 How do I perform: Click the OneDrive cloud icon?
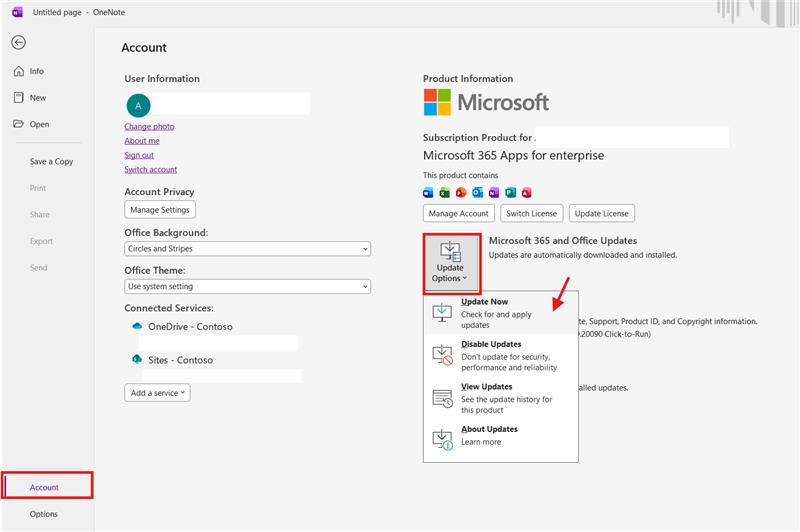pyautogui.click(x=137, y=326)
